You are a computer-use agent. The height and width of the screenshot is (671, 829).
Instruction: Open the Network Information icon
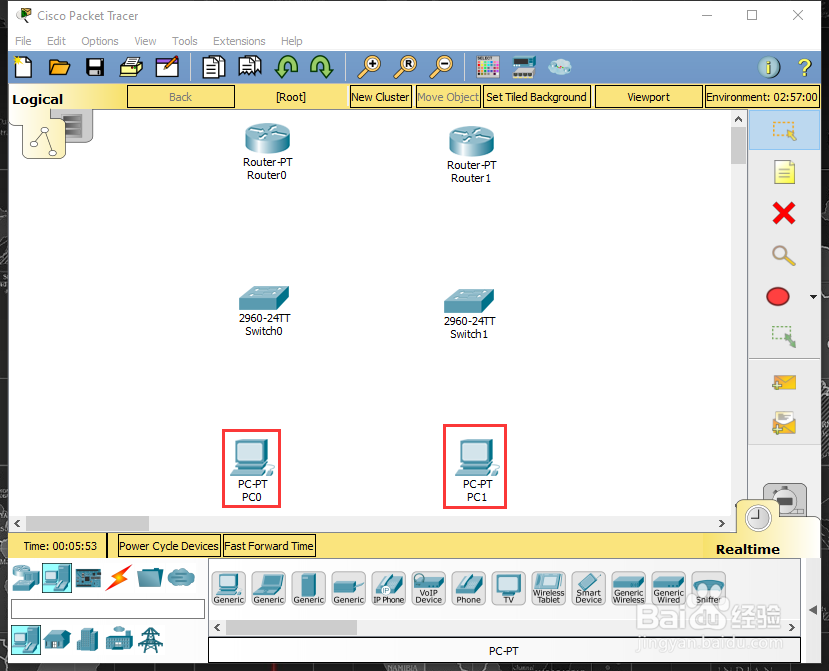click(769, 67)
